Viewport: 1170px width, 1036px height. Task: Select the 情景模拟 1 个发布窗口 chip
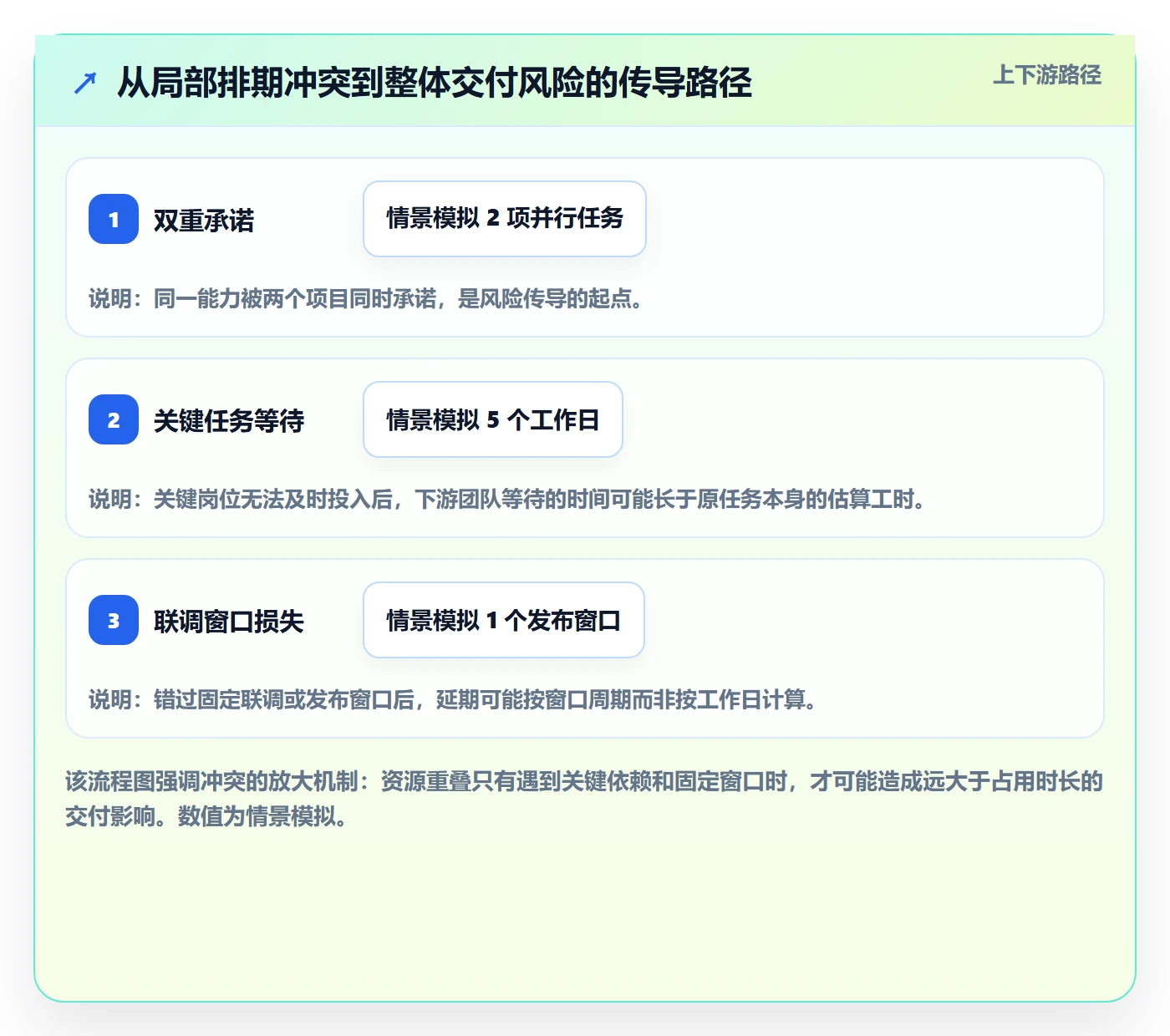[504, 620]
